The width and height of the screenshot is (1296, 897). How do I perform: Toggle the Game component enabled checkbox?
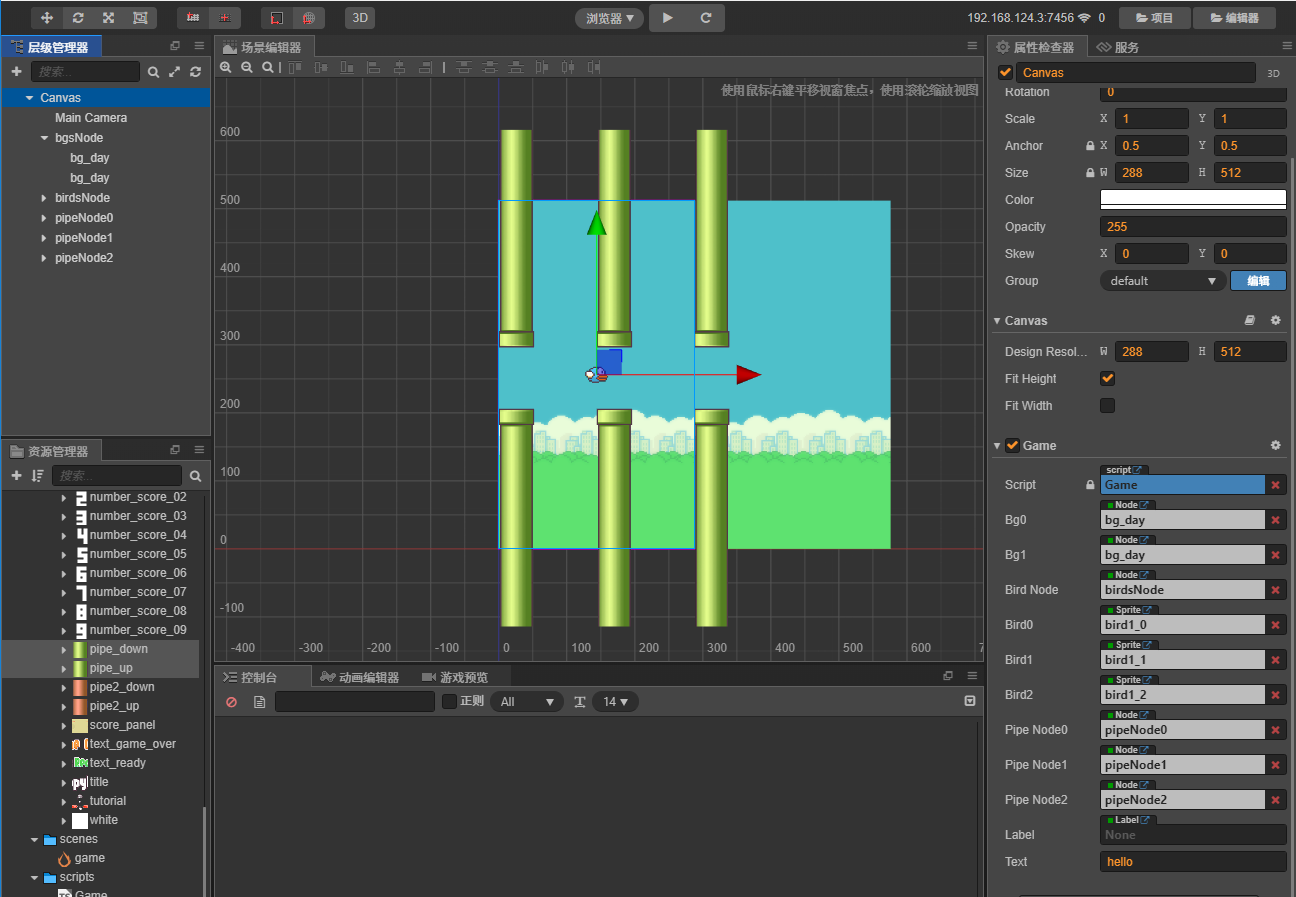click(x=1012, y=445)
